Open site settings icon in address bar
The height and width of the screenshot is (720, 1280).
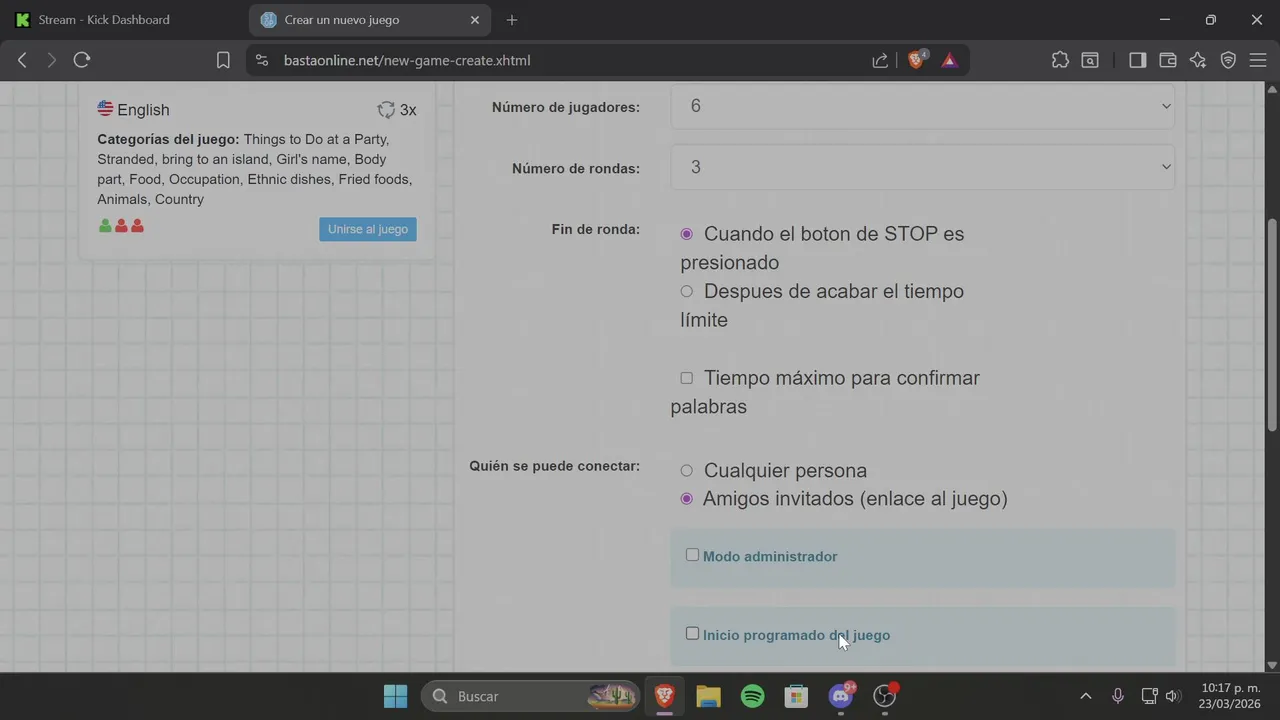(x=262, y=60)
